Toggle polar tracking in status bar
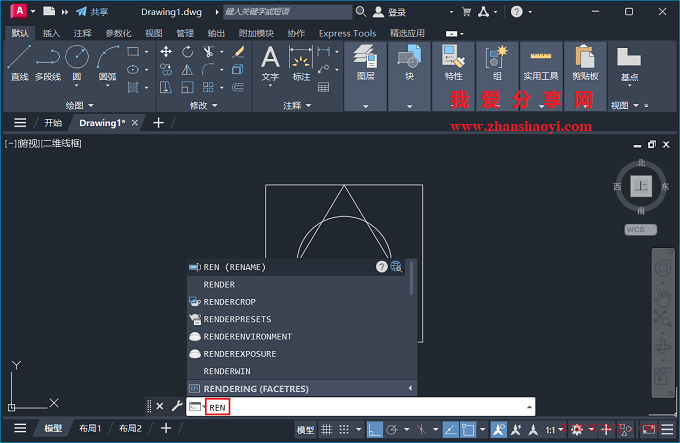680x443 pixels. [392, 430]
